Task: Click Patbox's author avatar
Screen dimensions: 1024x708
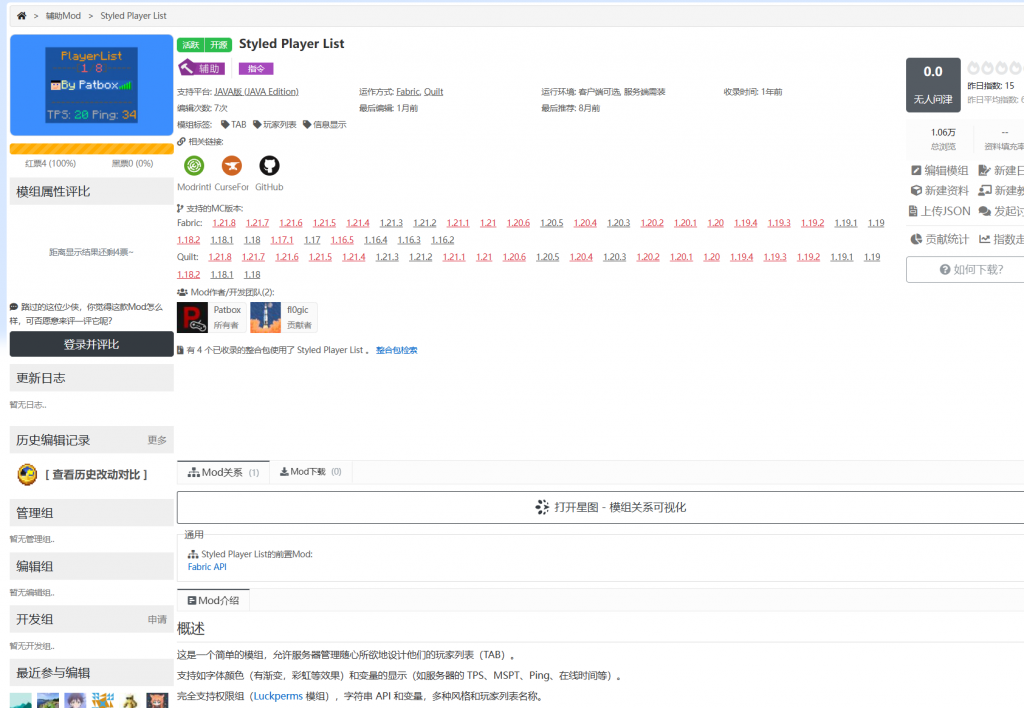Action: [192, 317]
